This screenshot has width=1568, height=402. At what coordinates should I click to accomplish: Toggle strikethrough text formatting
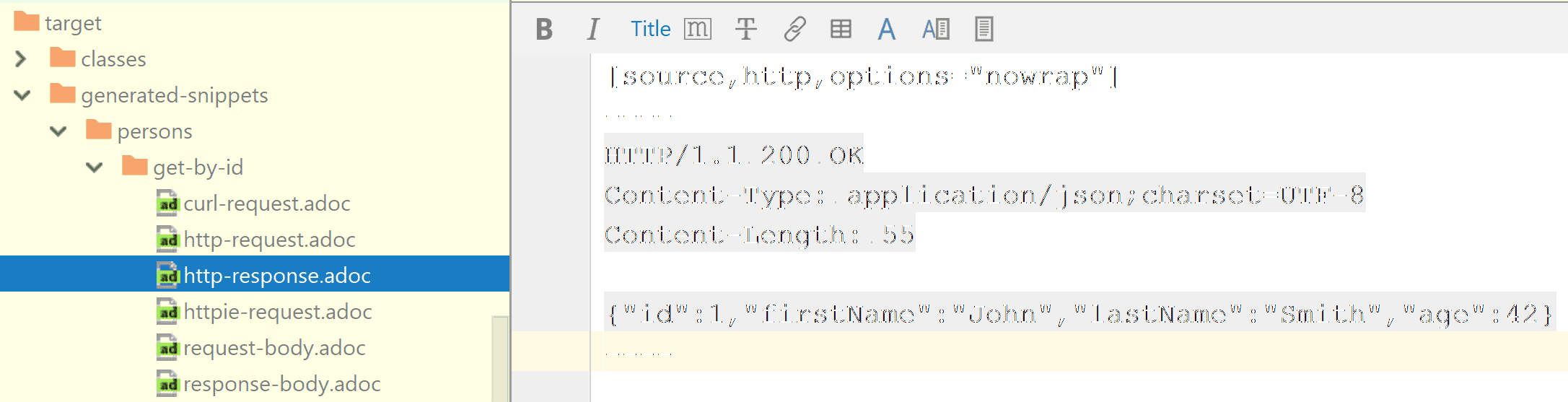coord(745,30)
